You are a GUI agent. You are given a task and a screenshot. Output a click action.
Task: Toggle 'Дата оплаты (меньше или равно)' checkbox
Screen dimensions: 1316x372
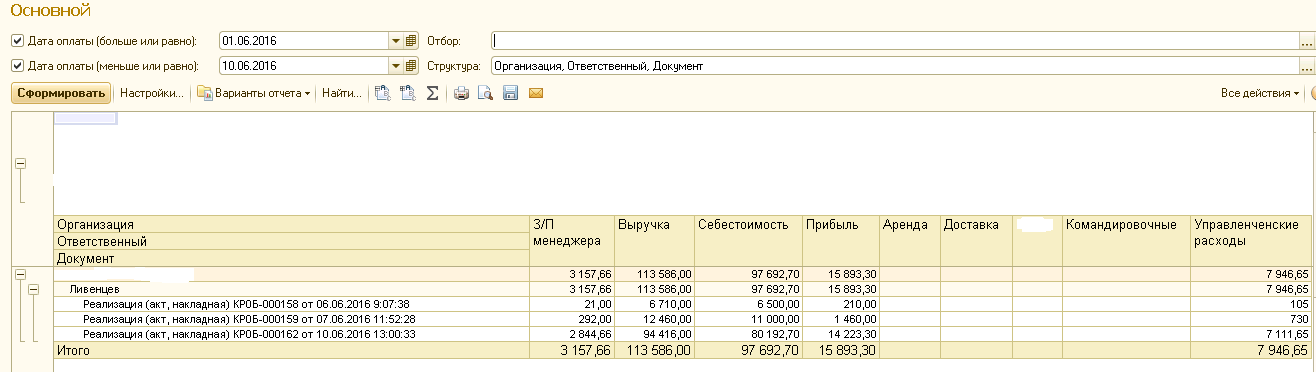point(16,66)
